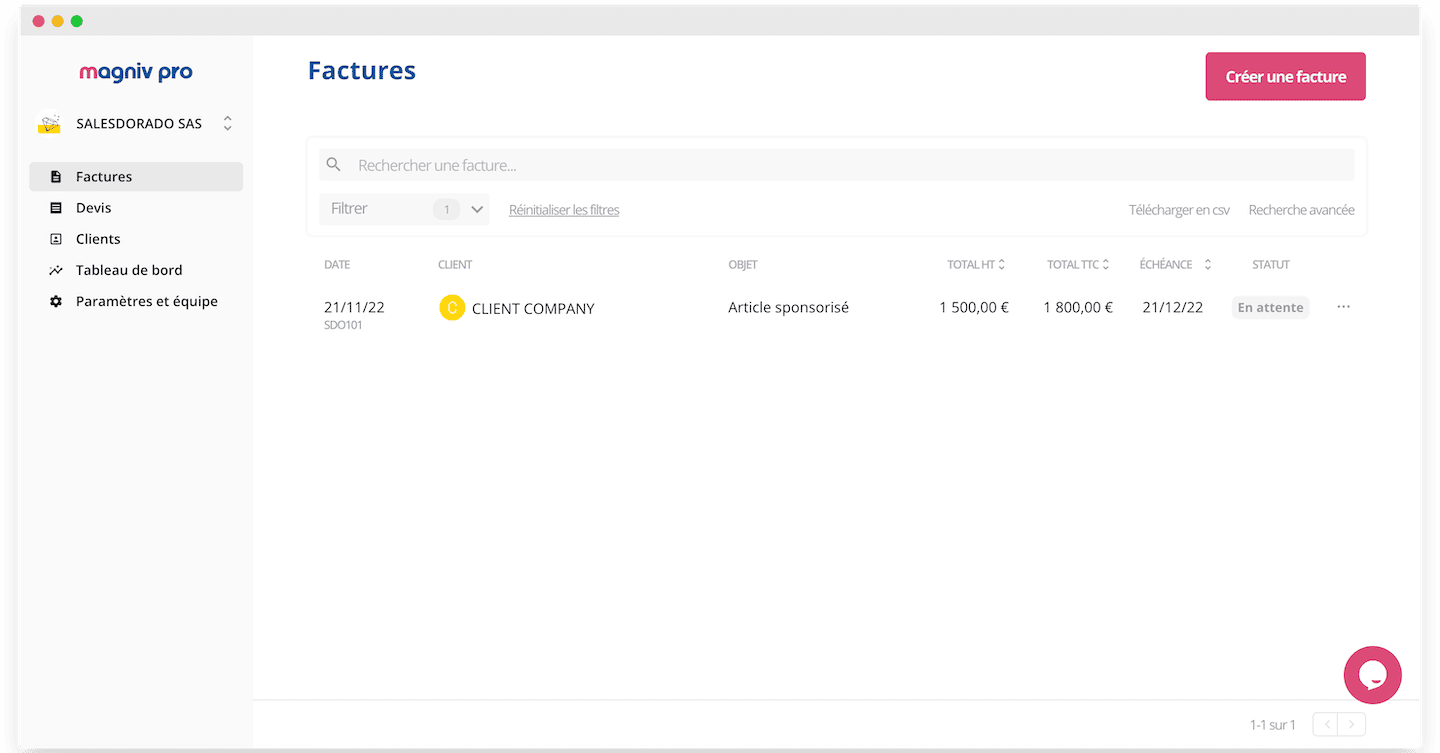Click the 1 500,00 € amount
This screenshot has width=1440, height=753.
pyautogui.click(x=974, y=307)
